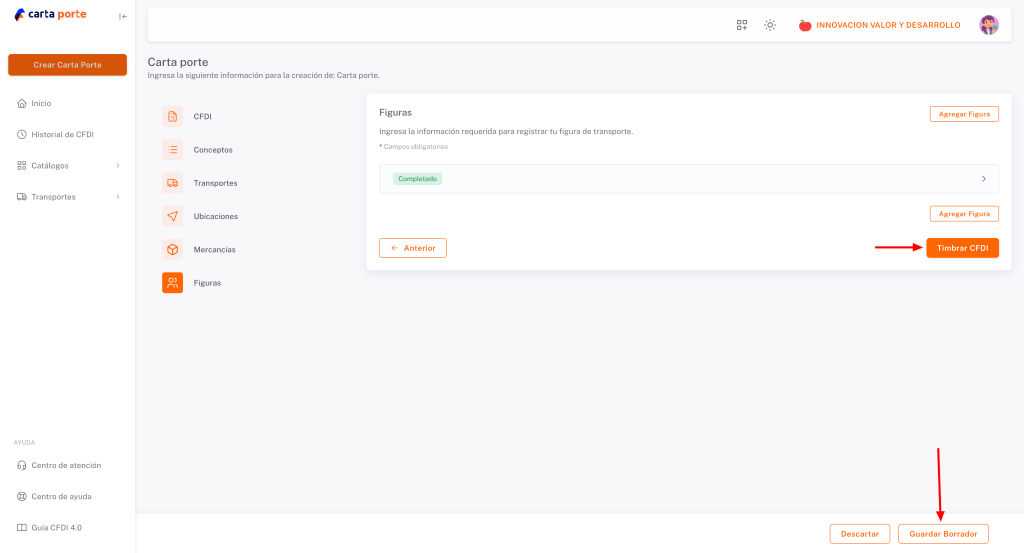Select Transportes in the sidebar menu

click(54, 197)
